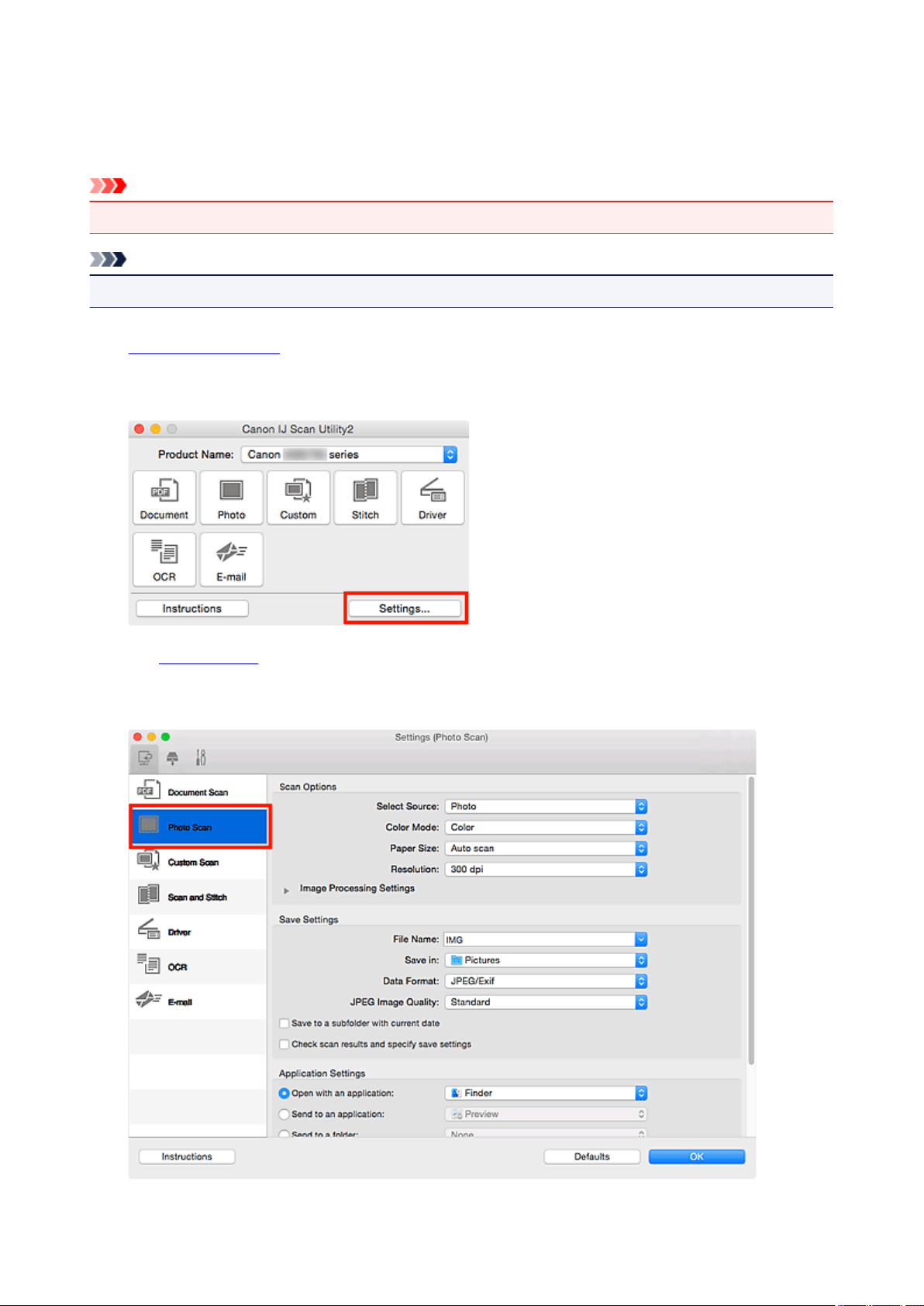Select Photo Scan in the Settings sidebar
The width and height of the screenshot is (924, 1306).
pos(198,826)
